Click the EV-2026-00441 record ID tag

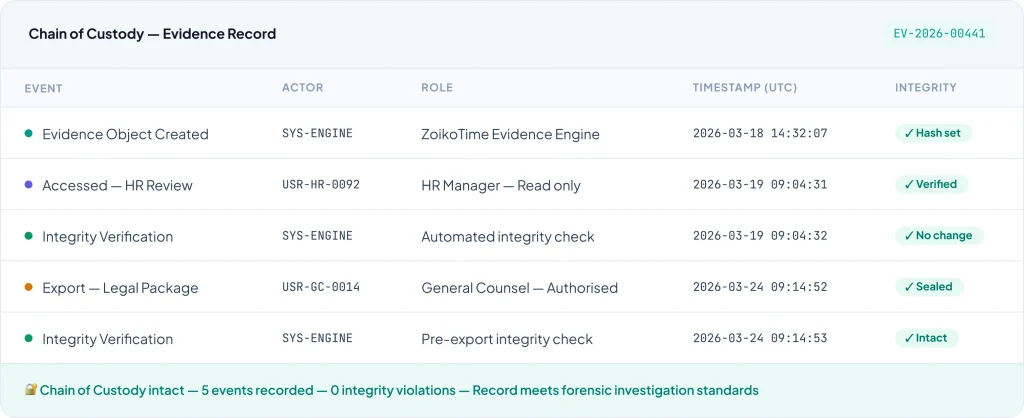939,33
